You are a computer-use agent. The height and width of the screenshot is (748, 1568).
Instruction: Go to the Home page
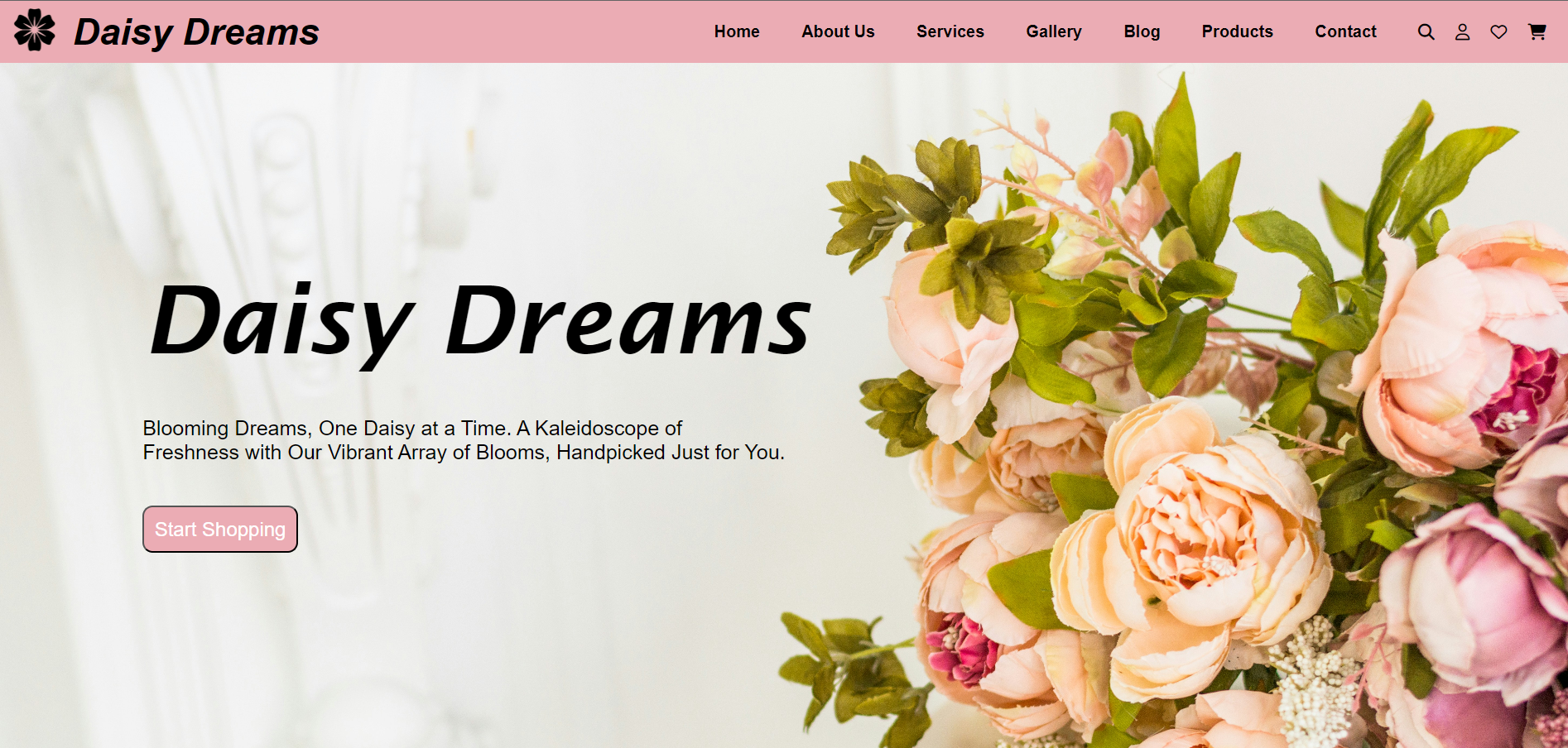[x=736, y=32]
